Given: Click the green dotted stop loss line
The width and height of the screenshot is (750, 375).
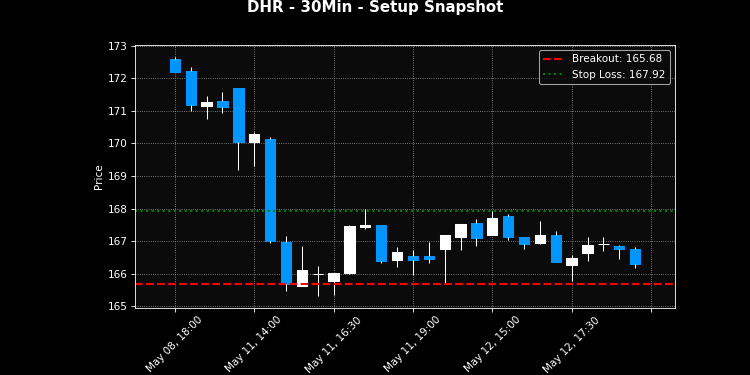Looking at the screenshot, I should pos(405,210).
